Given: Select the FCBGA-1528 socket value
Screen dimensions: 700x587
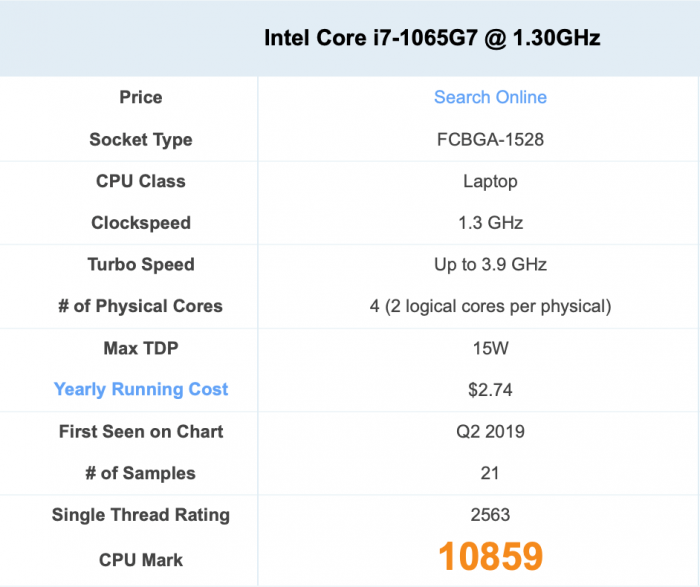Looking at the screenshot, I should (x=490, y=139).
